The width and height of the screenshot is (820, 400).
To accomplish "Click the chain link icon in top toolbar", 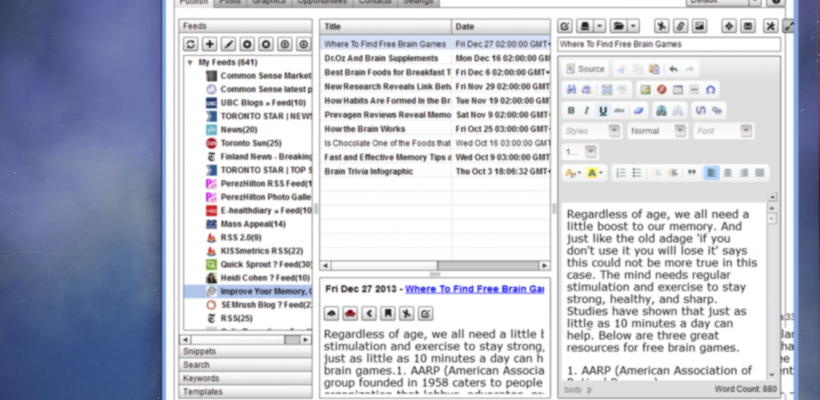I will [680, 26].
